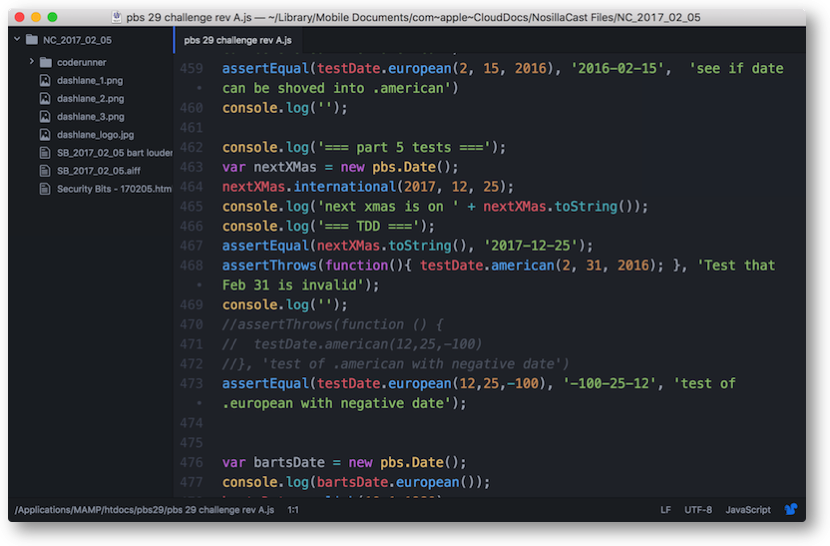
Task: Open dashlane_3.png in the tree view
Action: click(90, 116)
